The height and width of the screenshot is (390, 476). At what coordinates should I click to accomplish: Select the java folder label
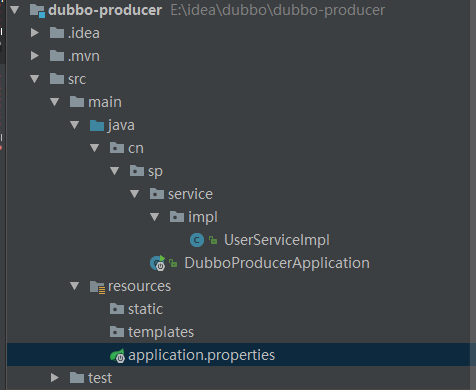pyautogui.click(x=121, y=126)
